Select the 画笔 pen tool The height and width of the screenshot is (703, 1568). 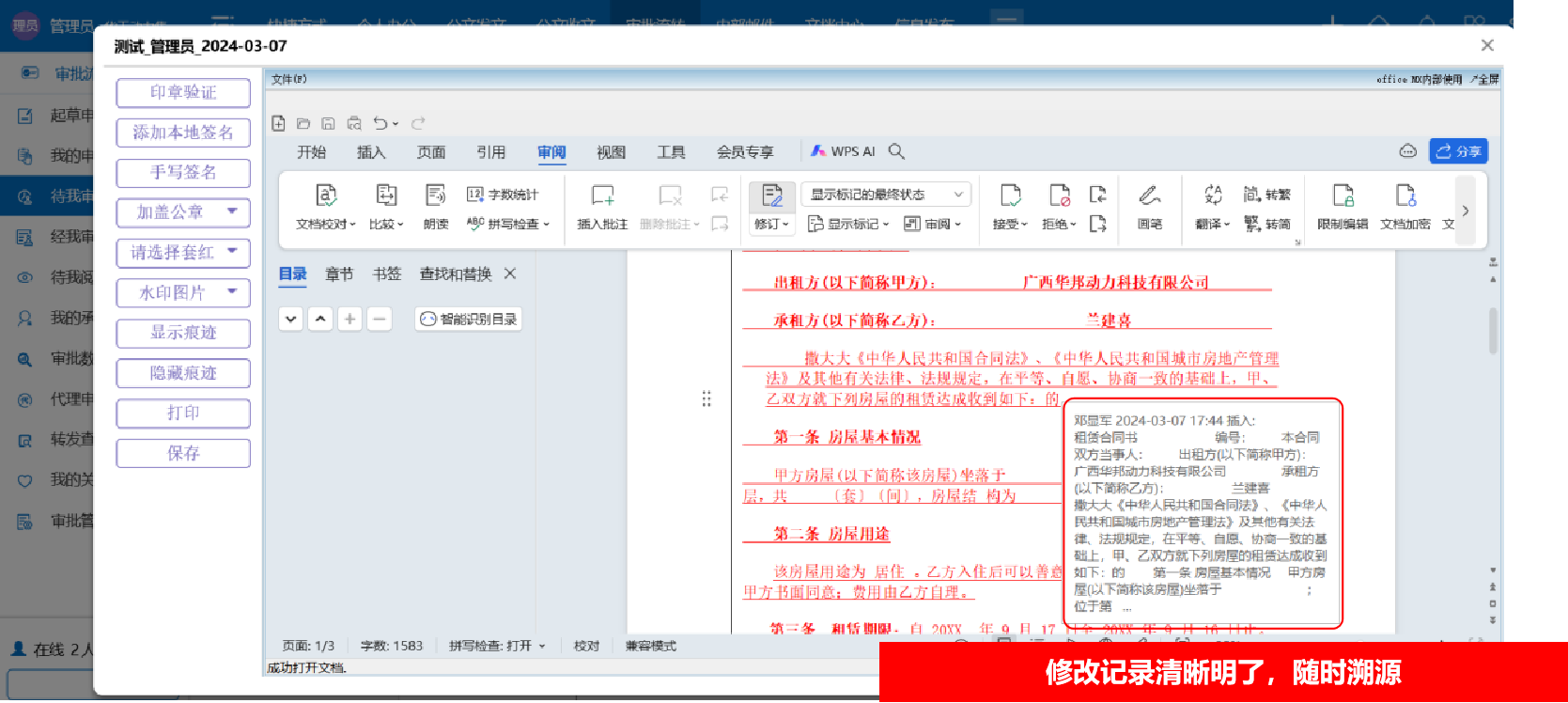tap(1150, 207)
